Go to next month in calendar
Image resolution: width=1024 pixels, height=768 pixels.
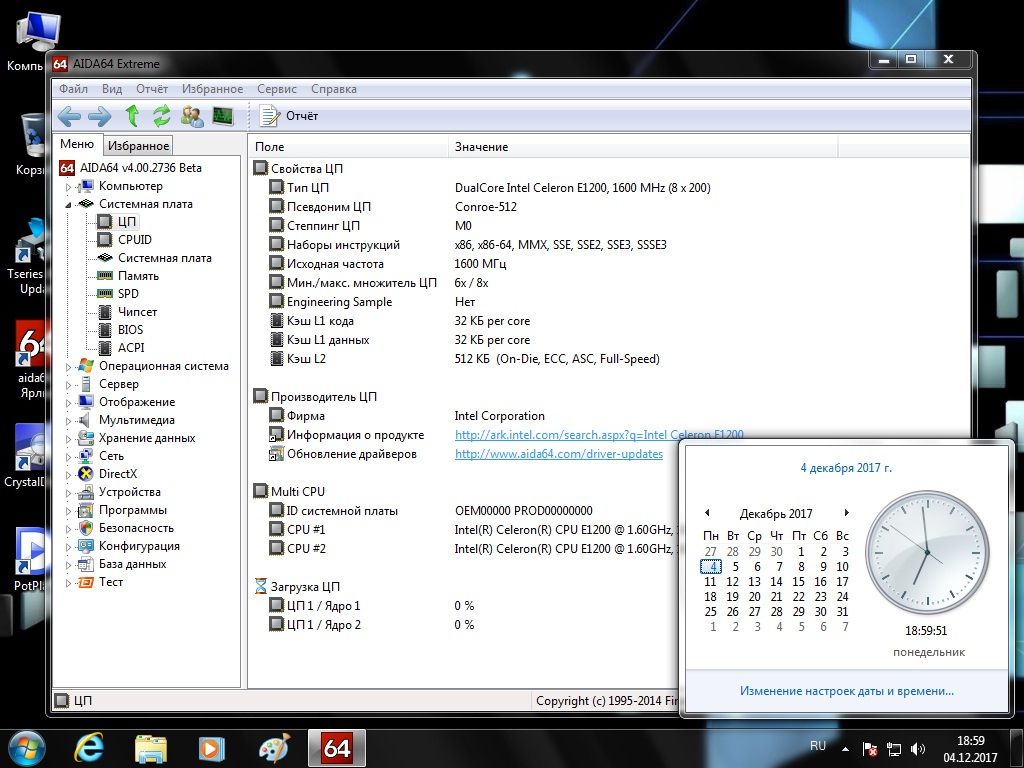tap(846, 513)
